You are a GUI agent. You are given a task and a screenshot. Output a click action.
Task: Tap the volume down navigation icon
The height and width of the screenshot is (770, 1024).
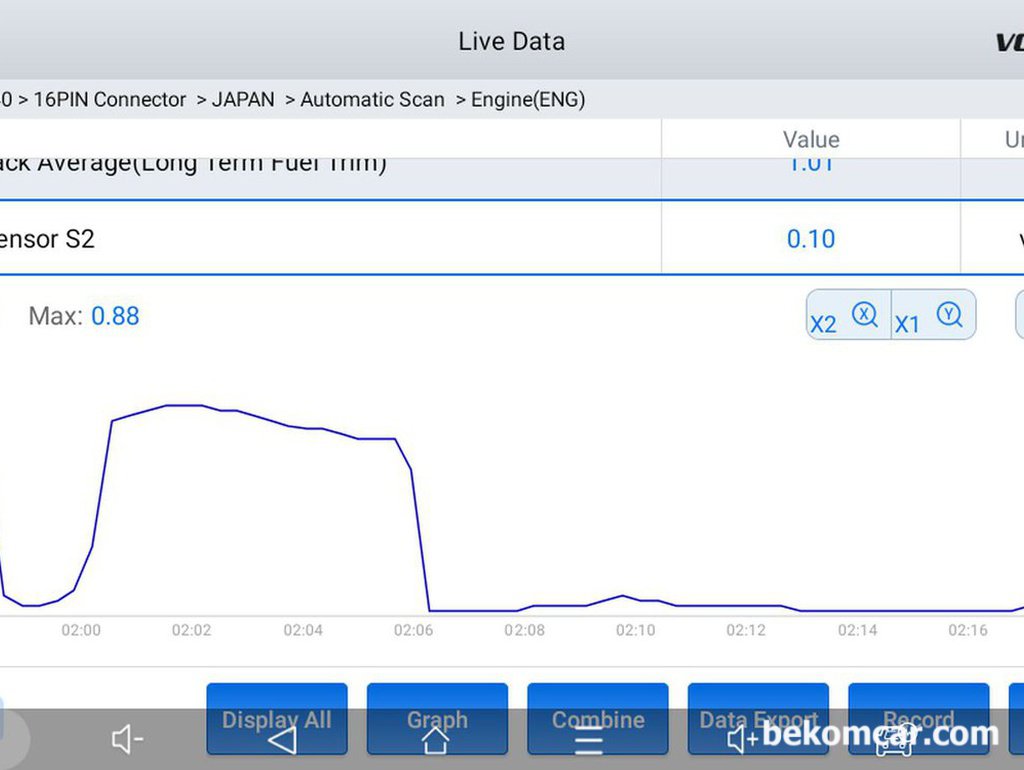point(127,740)
